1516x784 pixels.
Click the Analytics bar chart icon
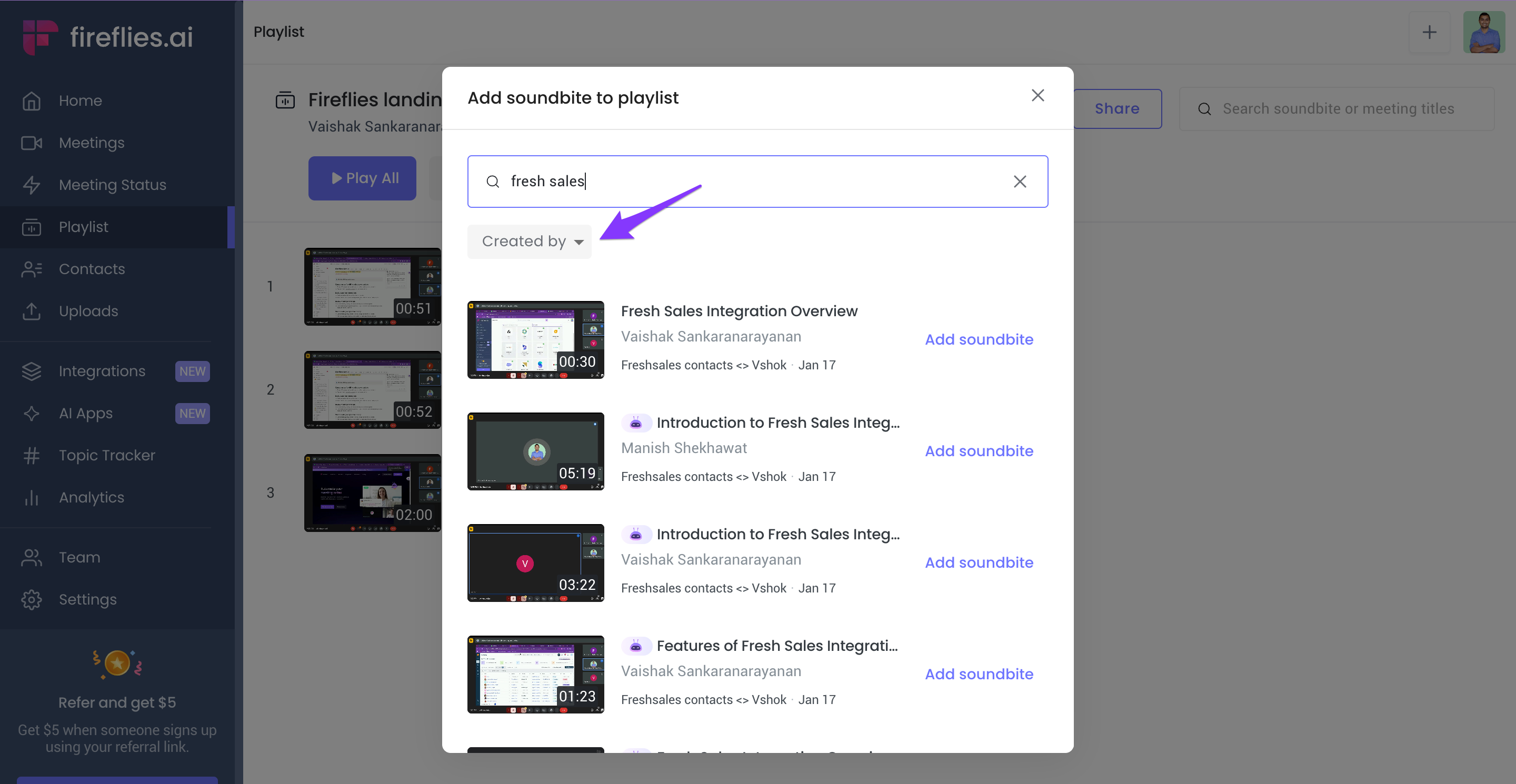(31, 498)
